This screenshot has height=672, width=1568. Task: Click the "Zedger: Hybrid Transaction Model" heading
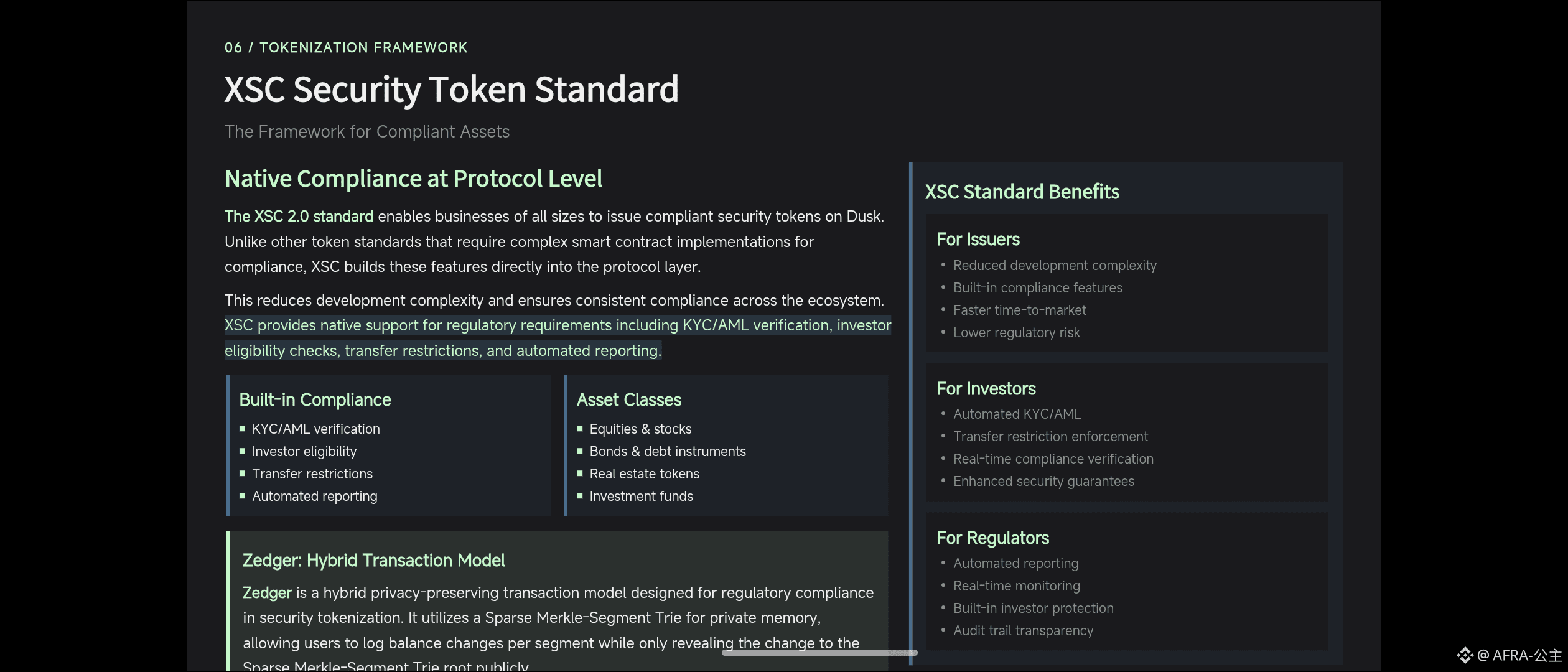tap(373, 561)
